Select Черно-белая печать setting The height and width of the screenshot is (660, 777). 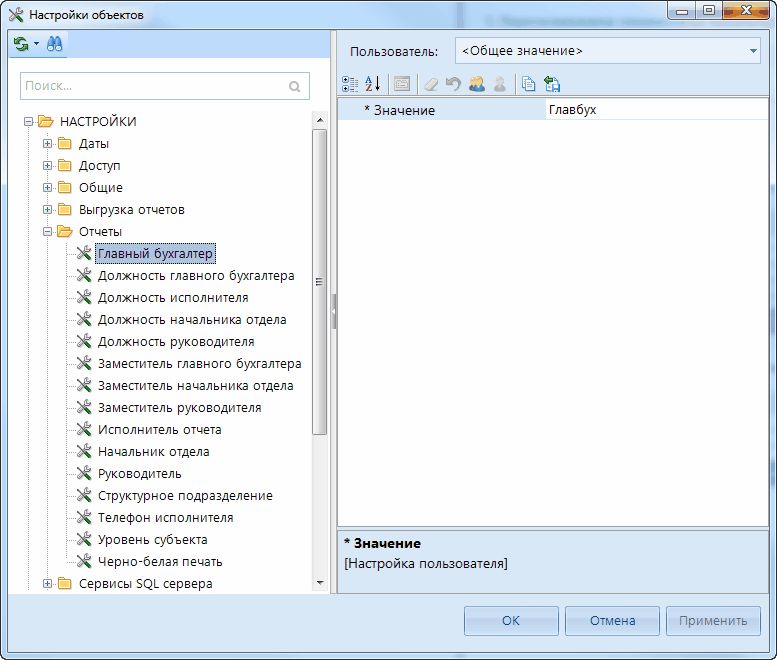pyautogui.click(x=160, y=562)
